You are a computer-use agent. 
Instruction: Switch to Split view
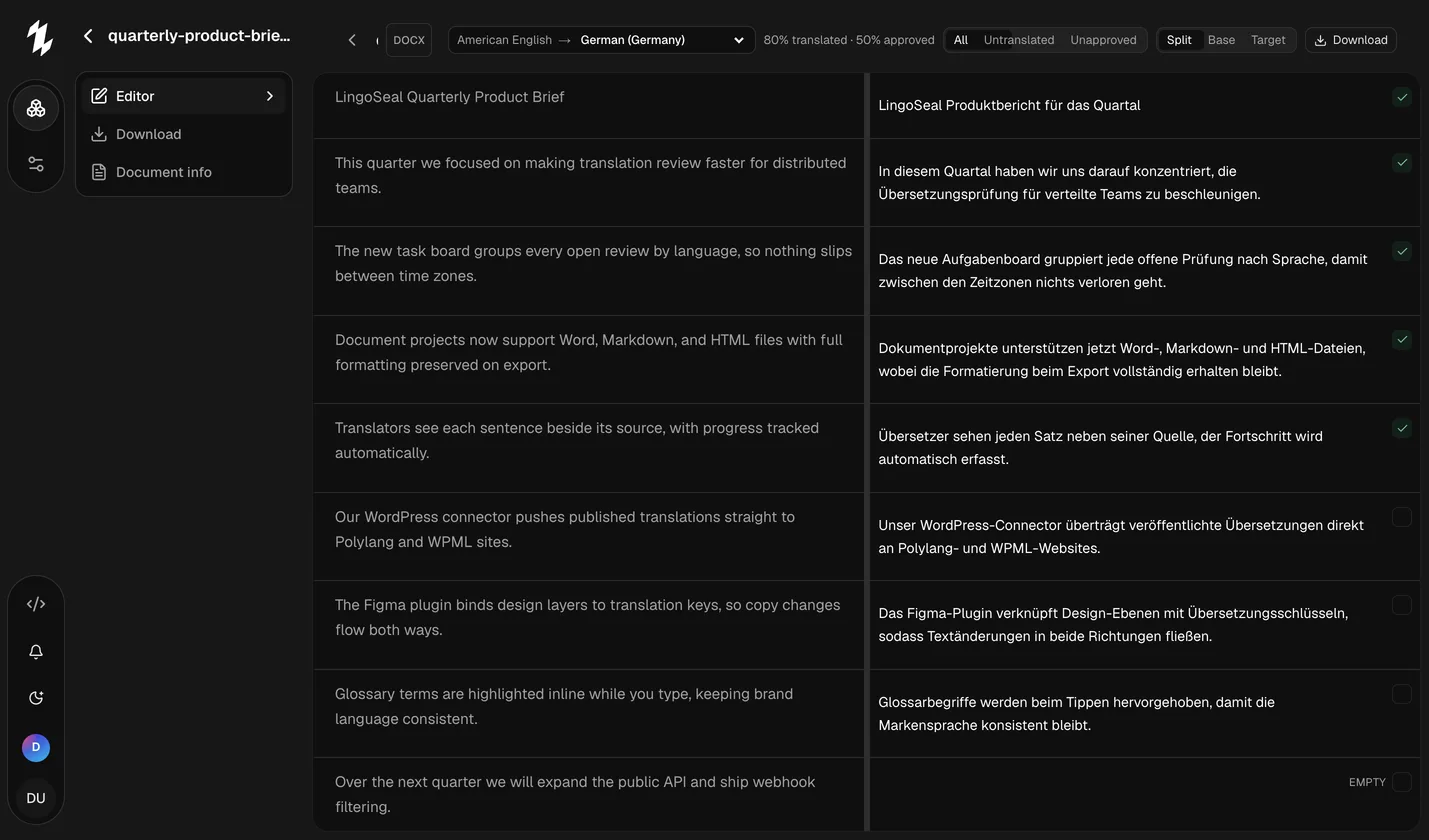click(1179, 40)
